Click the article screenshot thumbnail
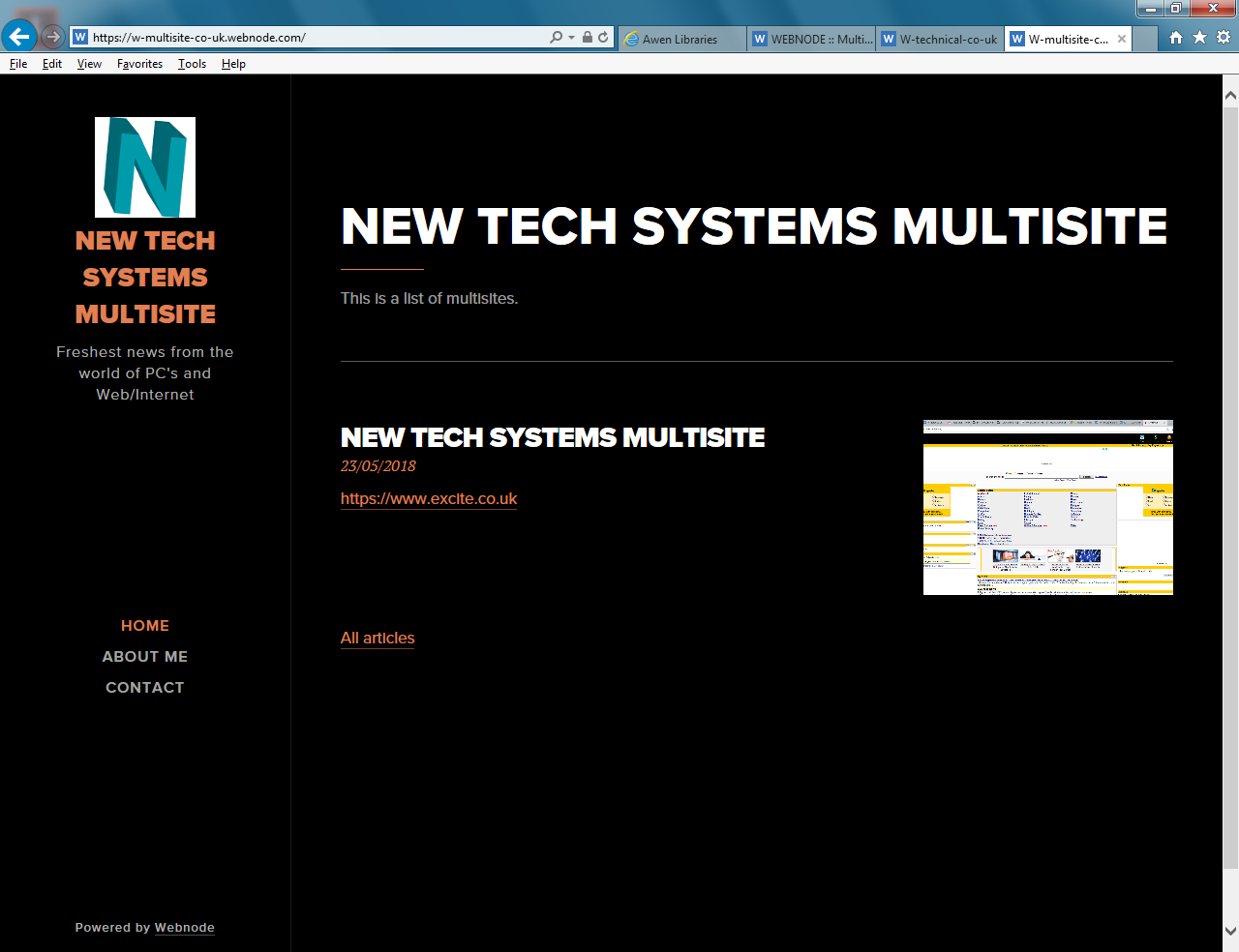Screen dimensions: 1239x952 [1047, 507]
